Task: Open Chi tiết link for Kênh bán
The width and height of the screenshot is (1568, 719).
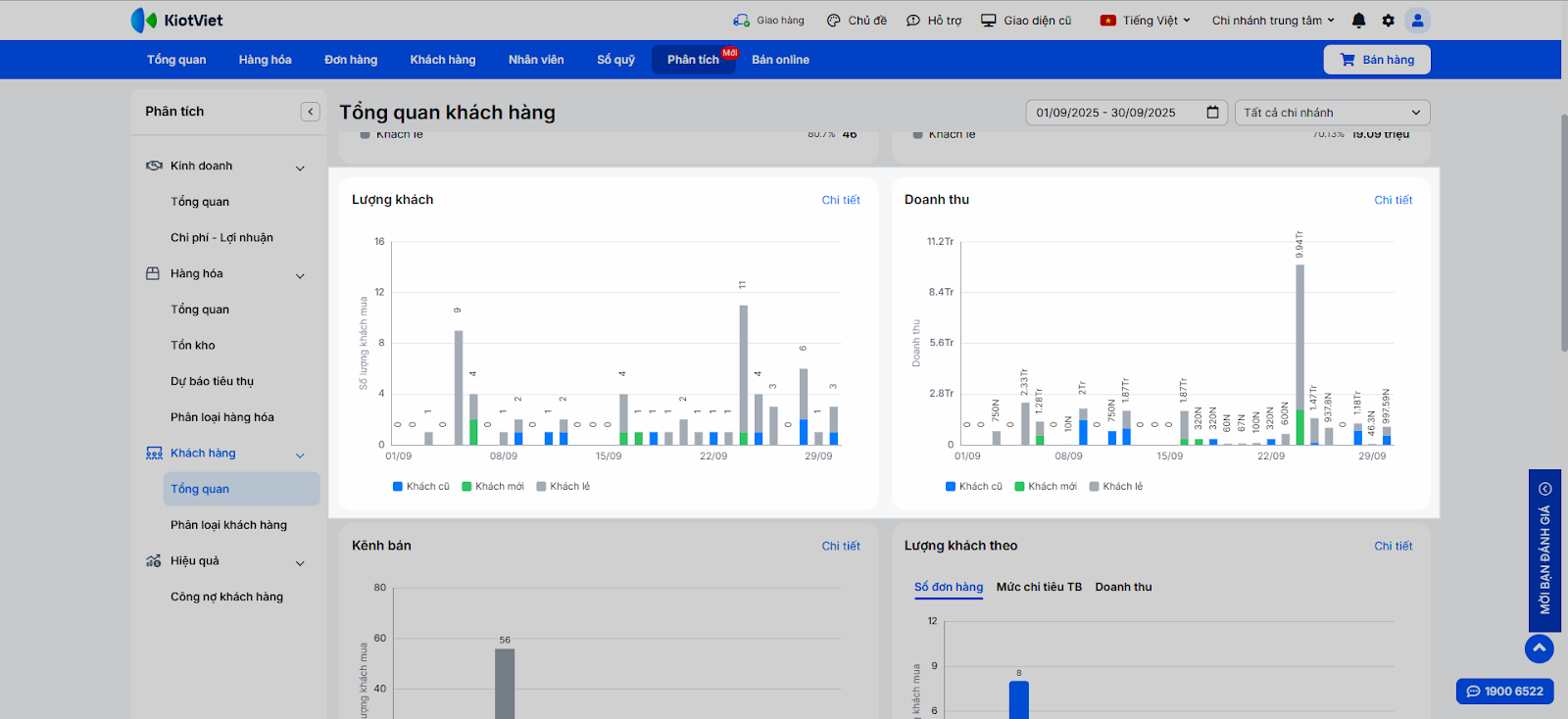Action: 841,546
